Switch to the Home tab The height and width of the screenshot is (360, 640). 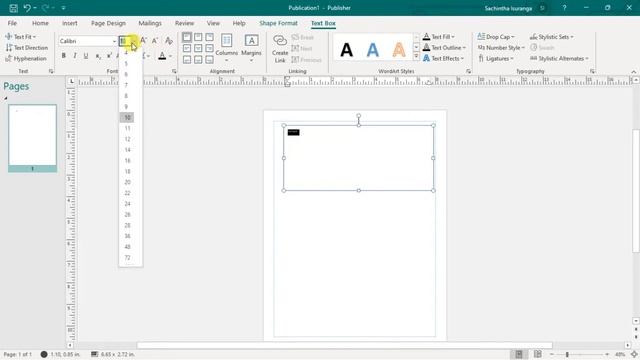click(x=40, y=23)
